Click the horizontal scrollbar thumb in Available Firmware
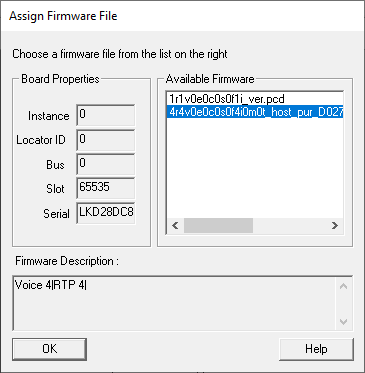The image size is (365, 373). [x=218, y=226]
